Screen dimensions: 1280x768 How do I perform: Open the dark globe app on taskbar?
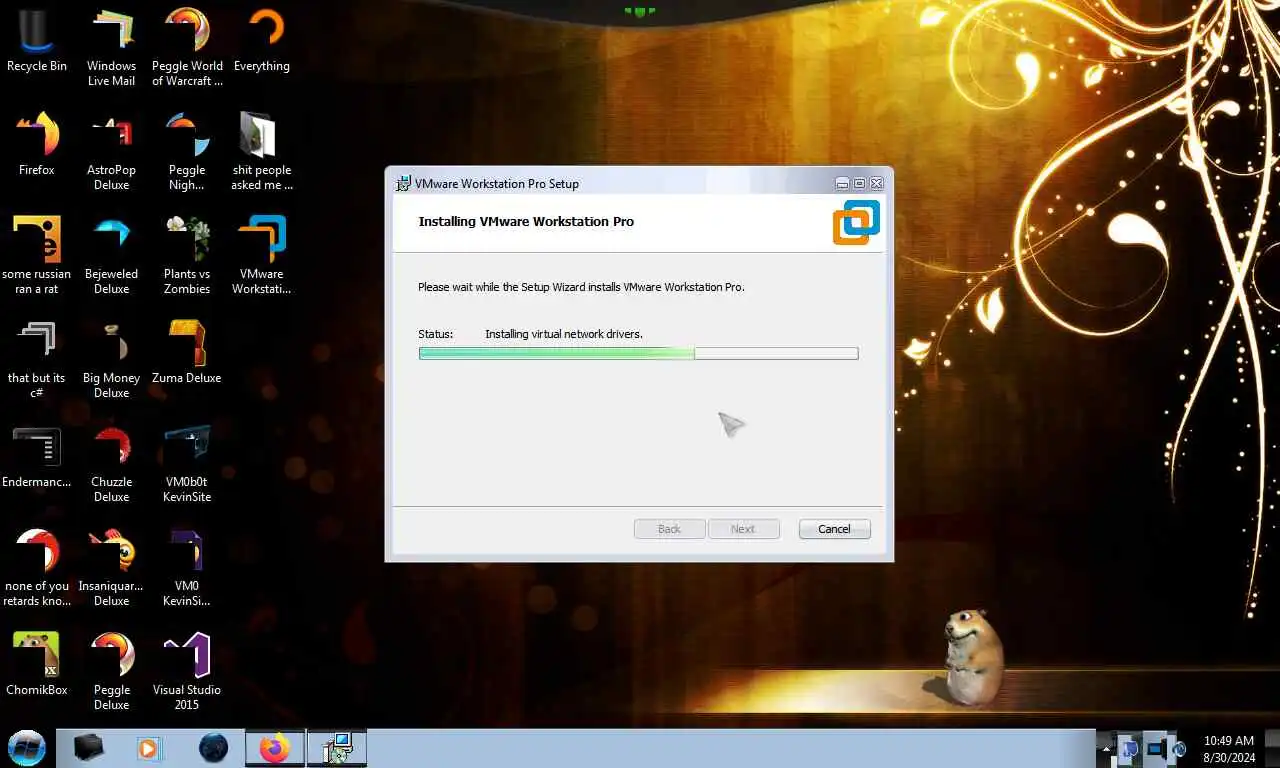pos(213,747)
